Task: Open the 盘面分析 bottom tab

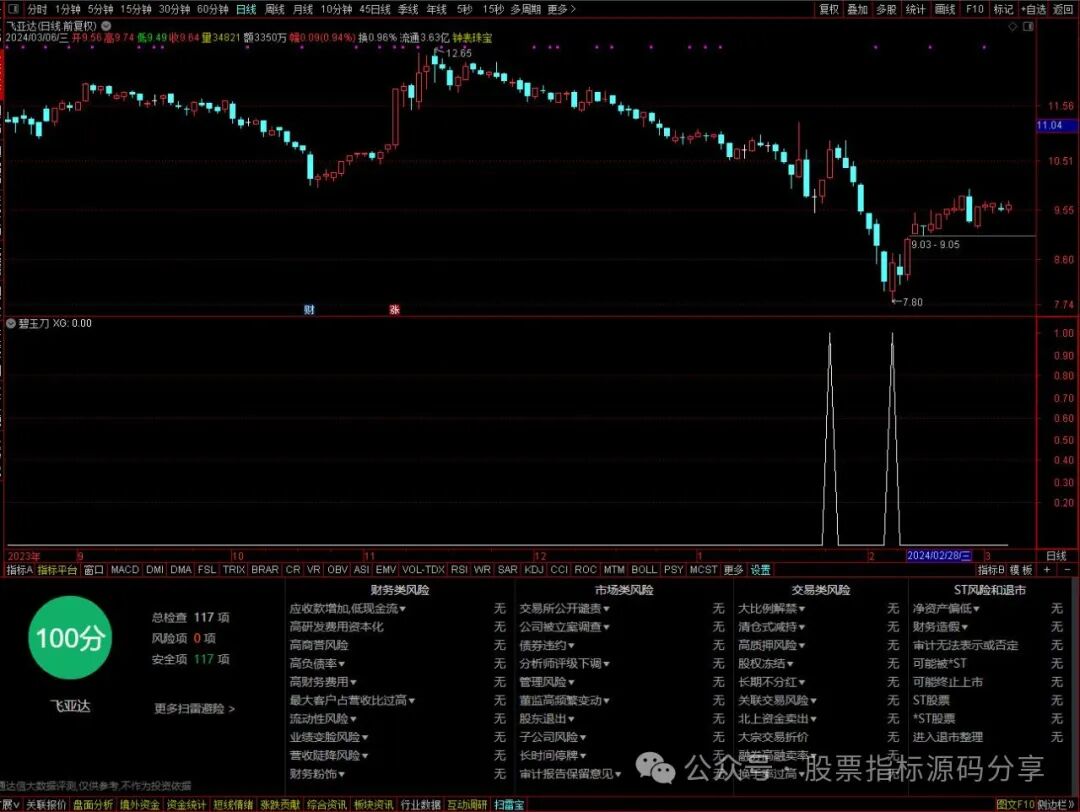Action: [x=93, y=804]
